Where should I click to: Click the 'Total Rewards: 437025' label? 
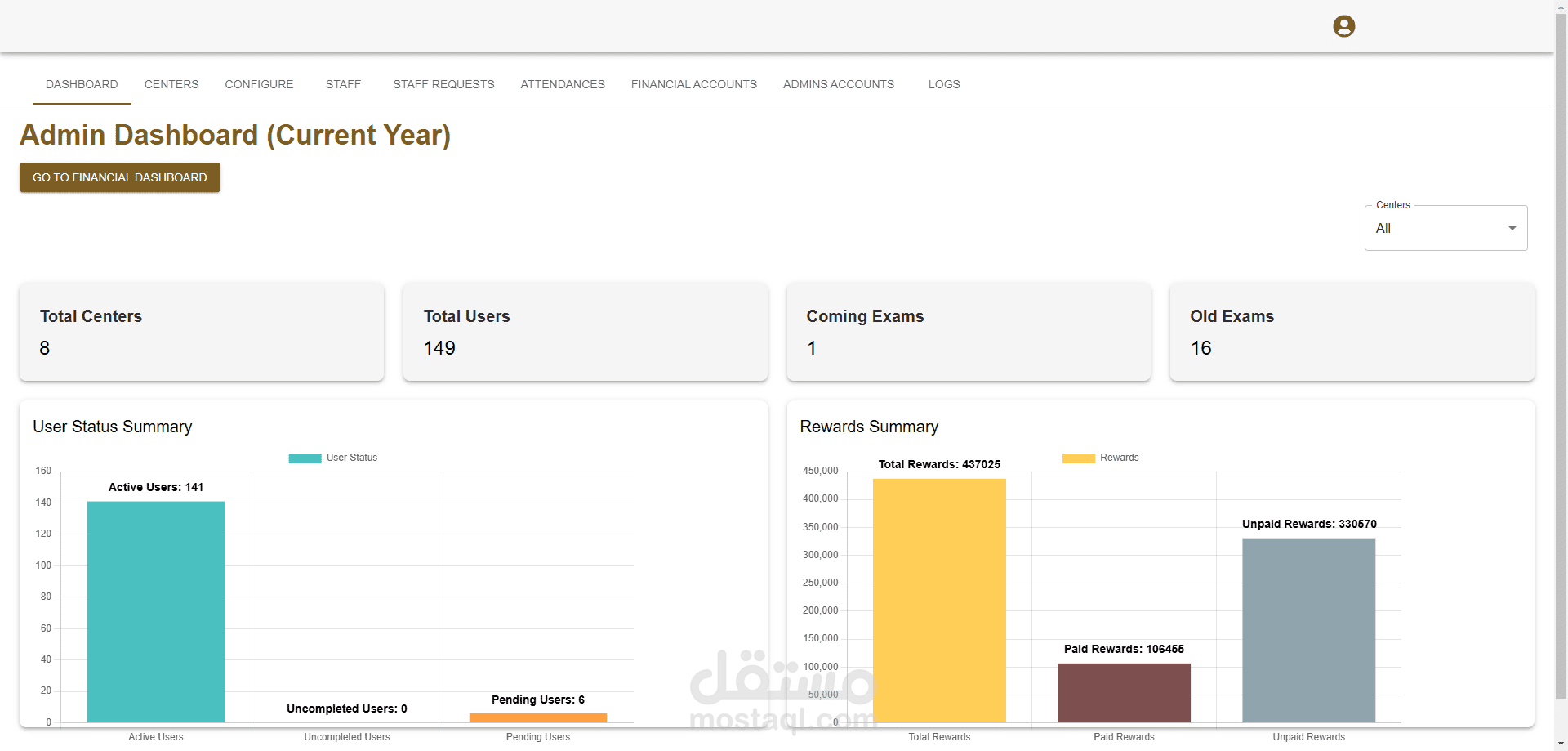[x=939, y=464]
